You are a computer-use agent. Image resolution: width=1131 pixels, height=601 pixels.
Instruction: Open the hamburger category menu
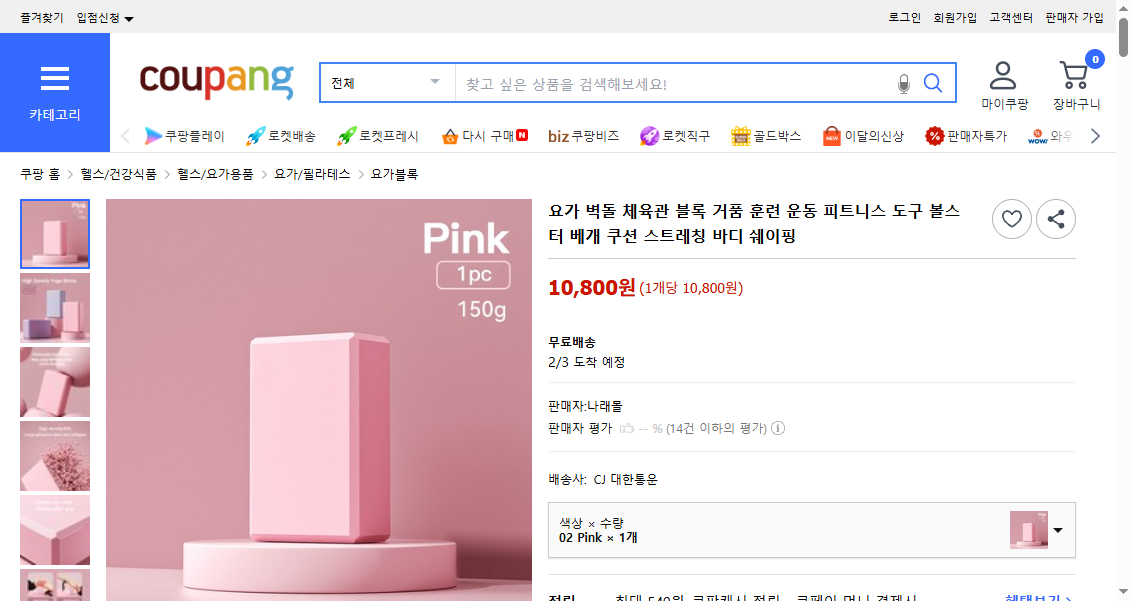pos(55,79)
